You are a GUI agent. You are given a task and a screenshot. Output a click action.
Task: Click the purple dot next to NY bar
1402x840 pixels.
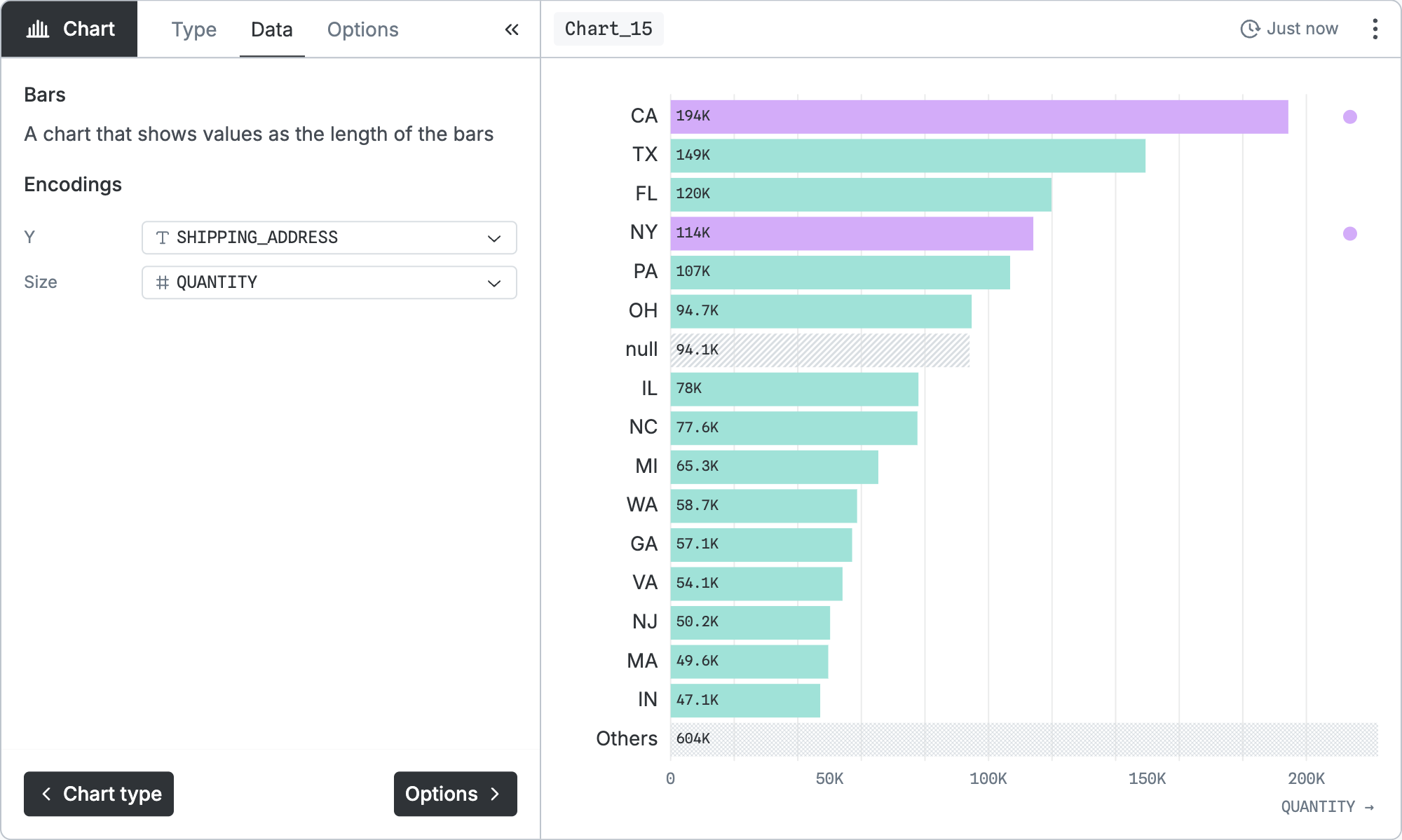click(x=1349, y=233)
